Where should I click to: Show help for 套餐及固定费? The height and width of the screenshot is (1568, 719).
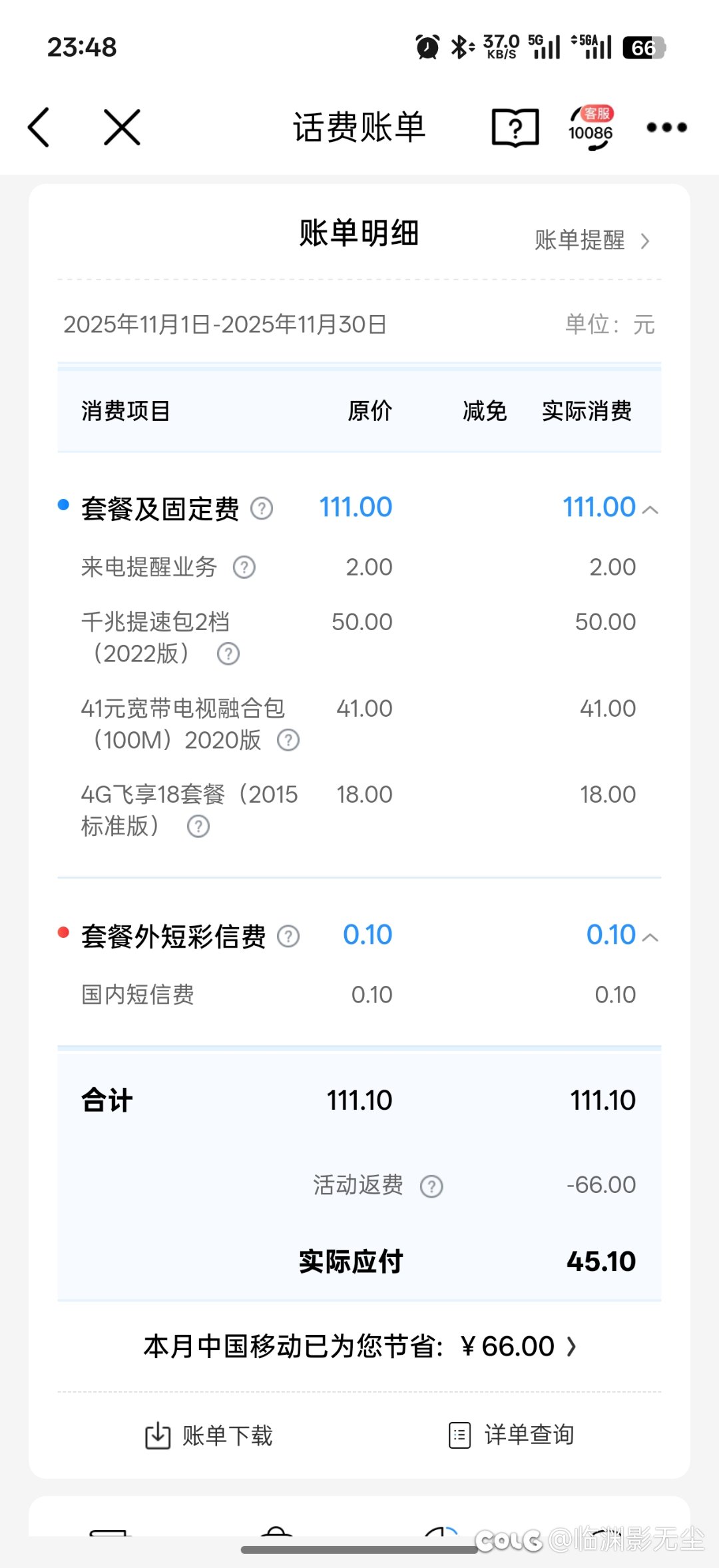point(262,509)
